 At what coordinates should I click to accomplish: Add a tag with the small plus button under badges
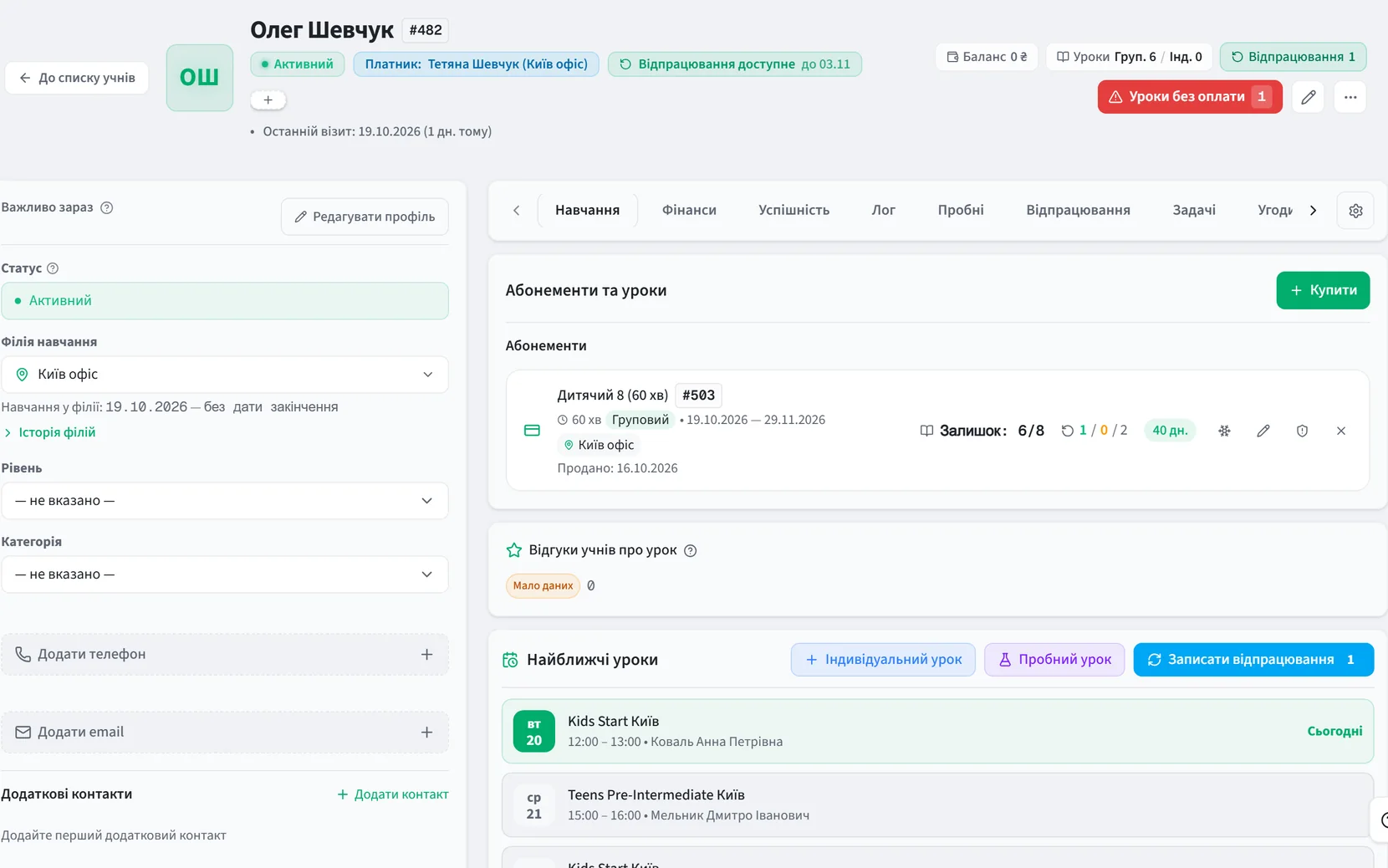click(x=268, y=100)
